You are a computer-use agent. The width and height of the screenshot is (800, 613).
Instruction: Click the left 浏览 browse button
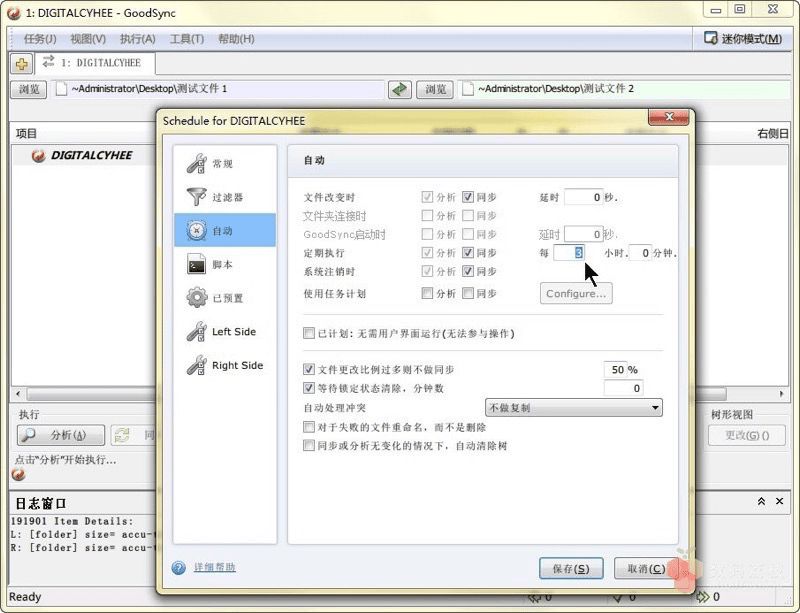[29, 89]
